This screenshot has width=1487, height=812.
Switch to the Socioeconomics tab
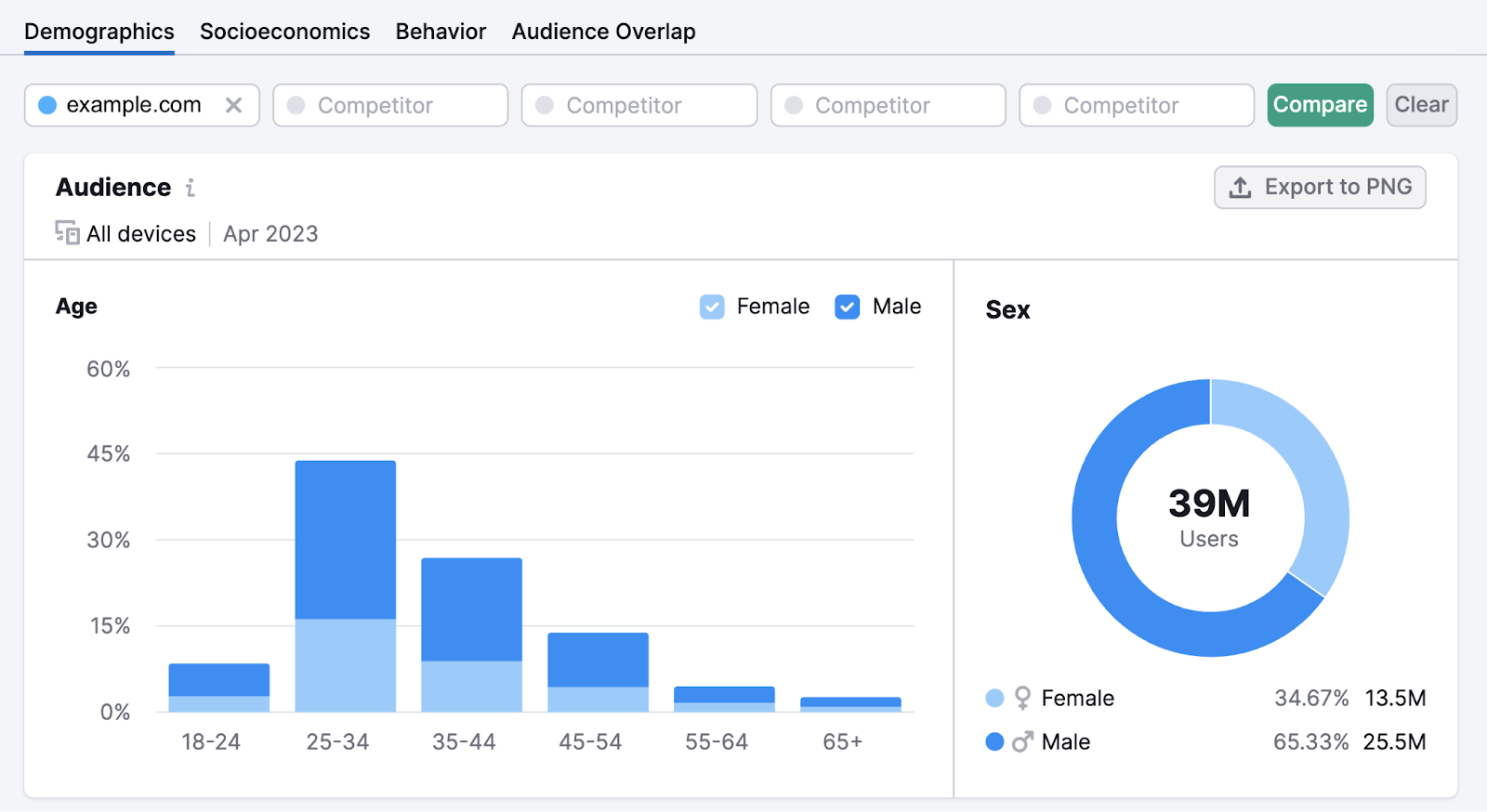pos(284,32)
